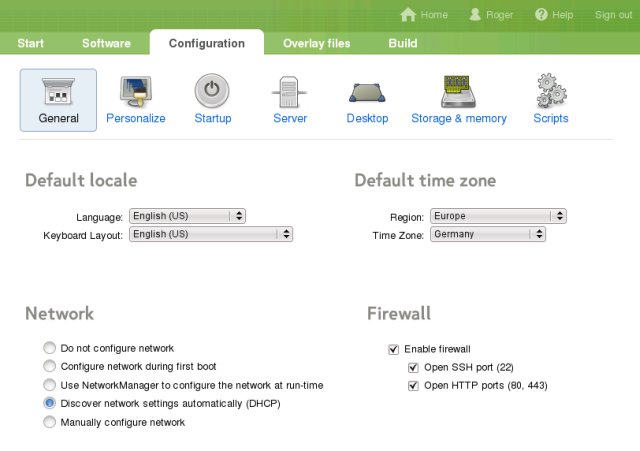The width and height of the screenshot is (640, 451).
Task: Open the Roger account link
Action: coord(499,15)
